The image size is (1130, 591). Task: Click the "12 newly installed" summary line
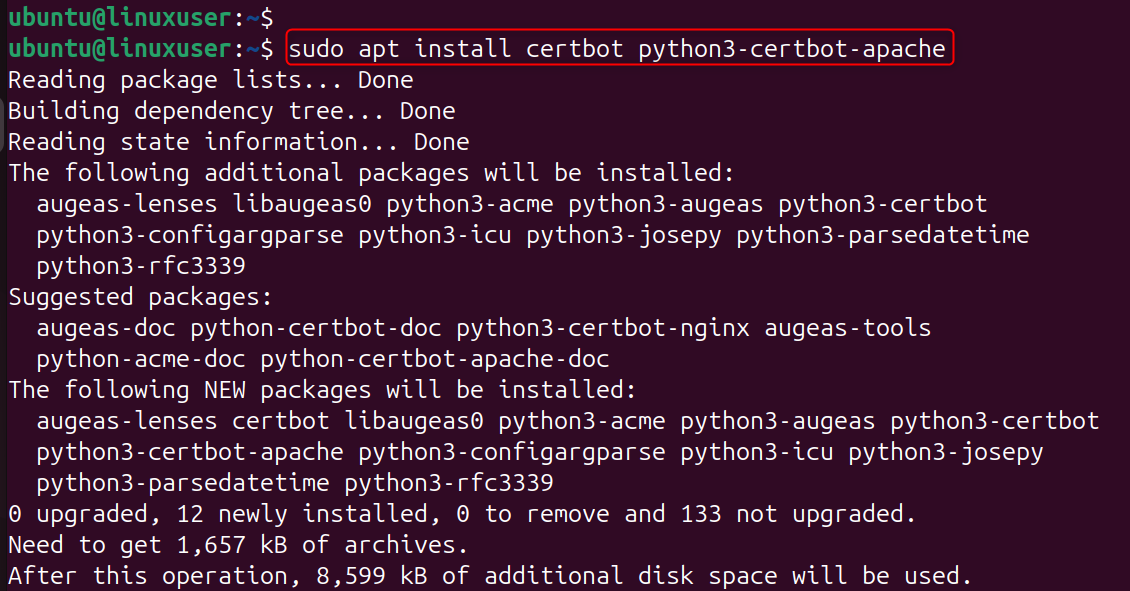pos(462,514)
